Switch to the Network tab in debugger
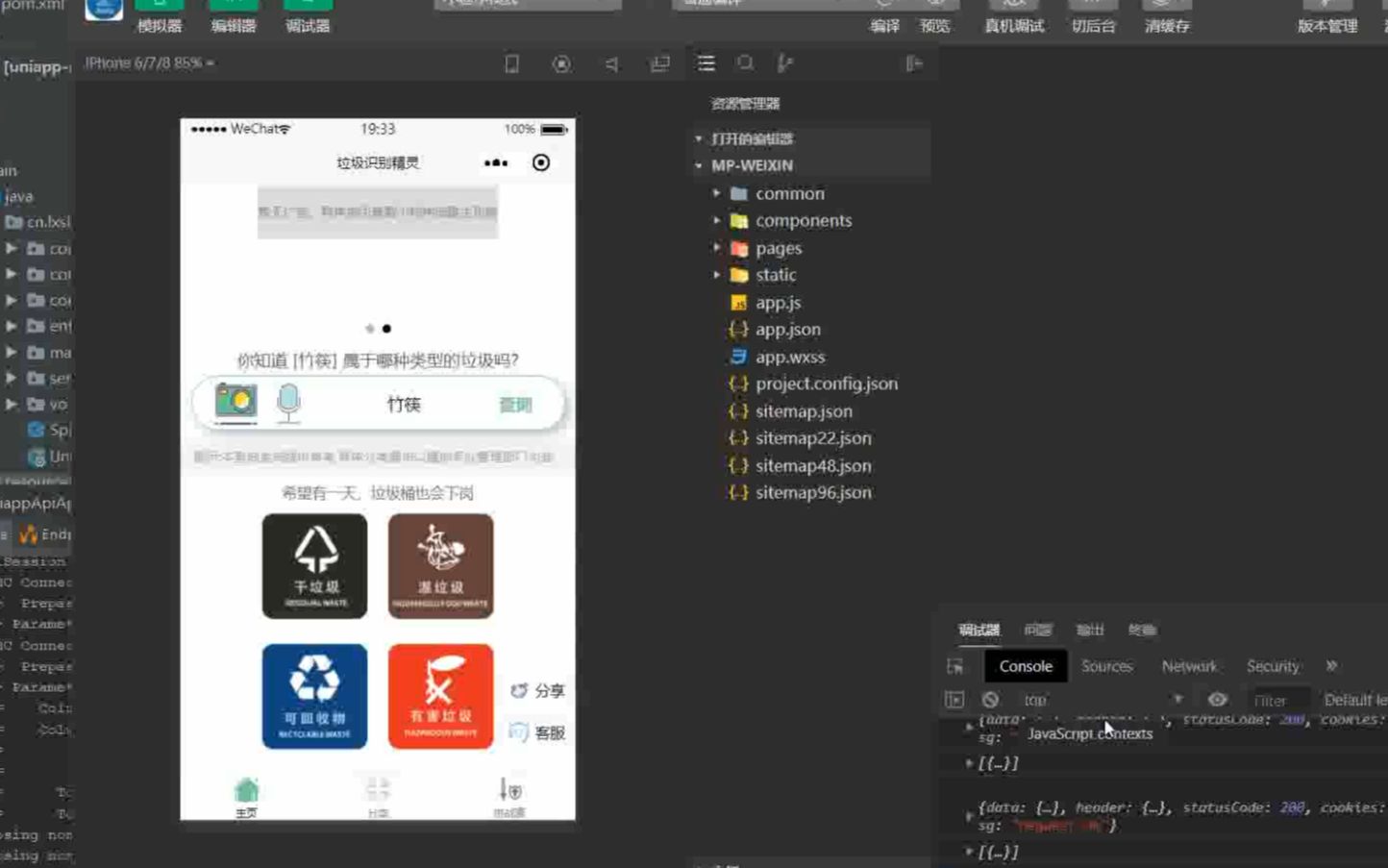Image resolution: width=1388 pixels, height=868 pixels. click(x=1188, y=665)
